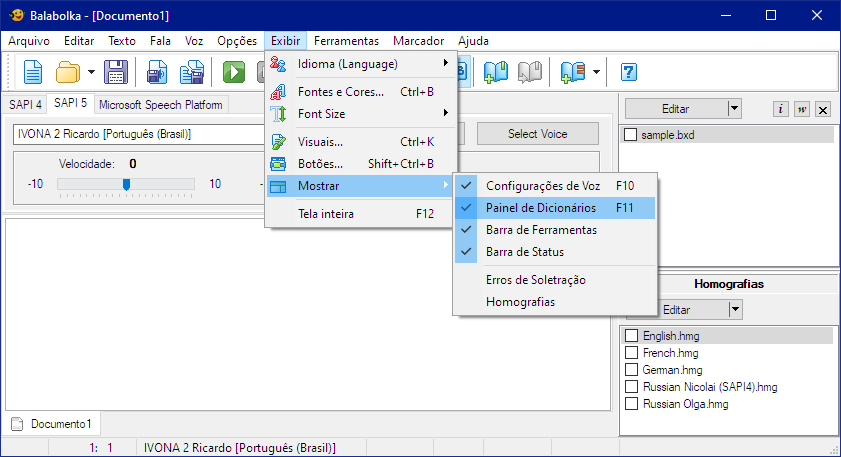Click the Open file folder icon

(x=67, y=72)
